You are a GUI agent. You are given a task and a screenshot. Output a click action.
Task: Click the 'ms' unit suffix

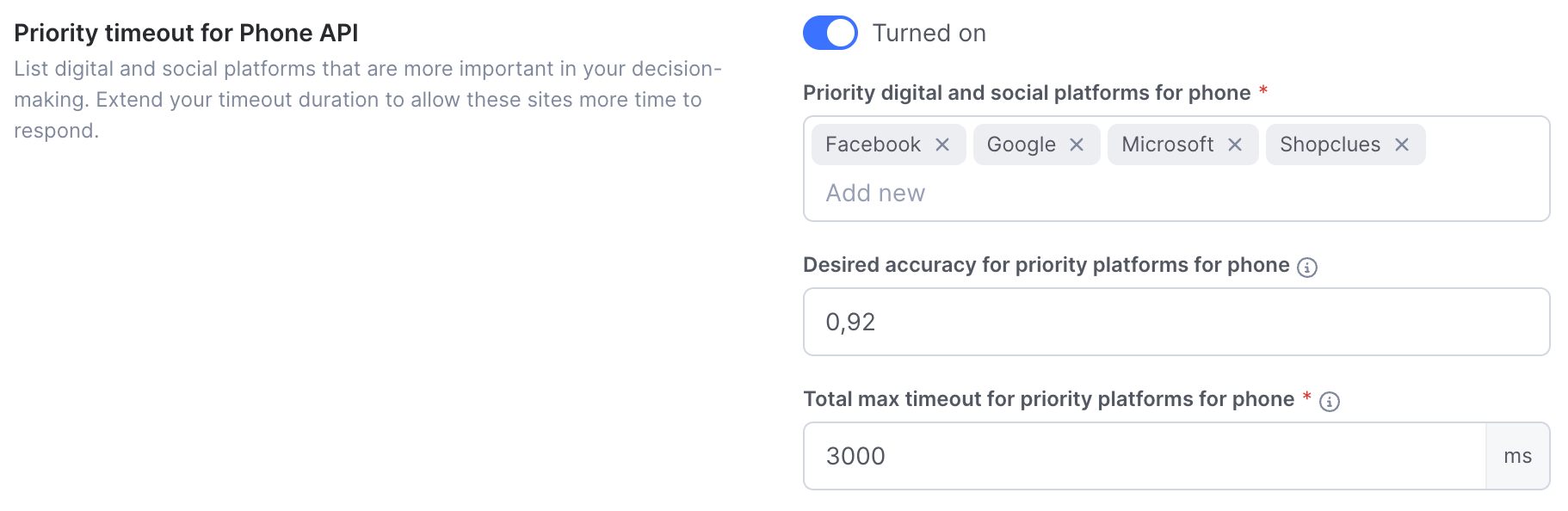(1518, 456)
